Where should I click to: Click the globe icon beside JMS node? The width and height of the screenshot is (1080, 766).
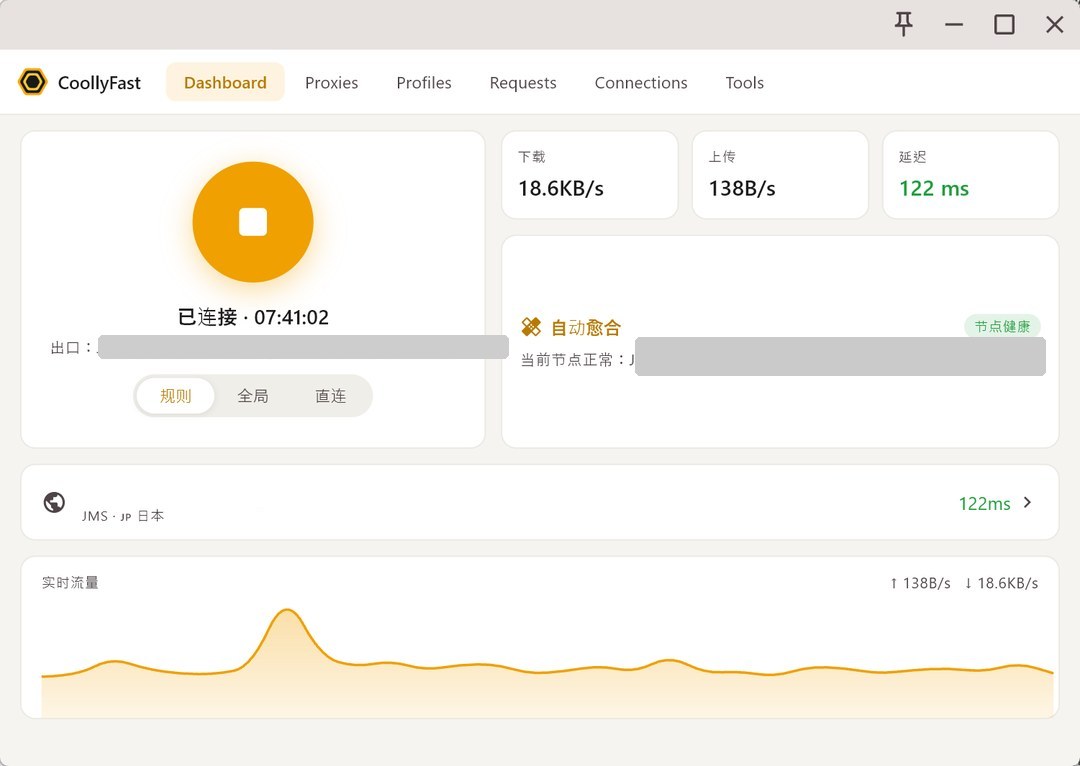[x=54, y=502]
